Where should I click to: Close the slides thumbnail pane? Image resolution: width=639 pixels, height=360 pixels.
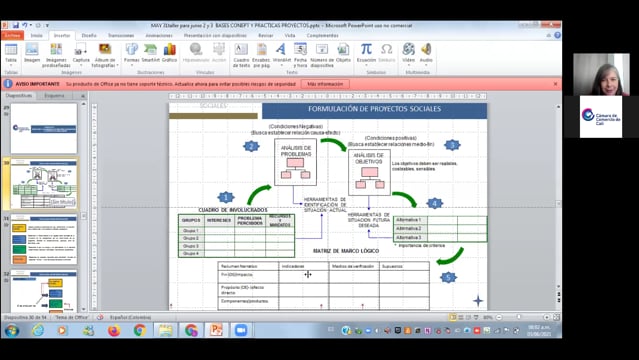pyautogui.click(x=83, y=96)
